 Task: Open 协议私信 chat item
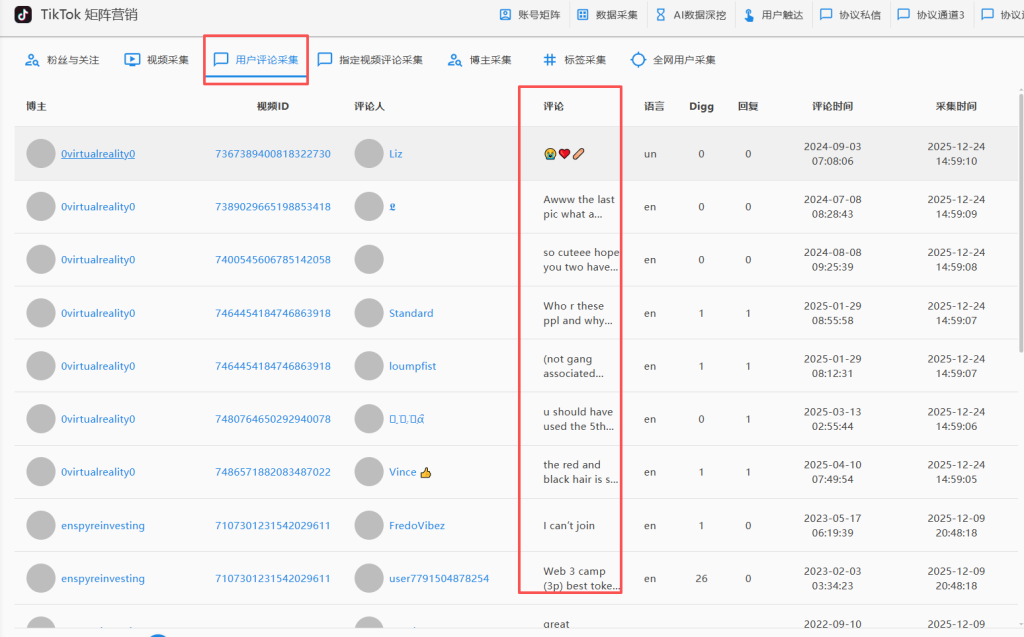click(x=850, y=15)
